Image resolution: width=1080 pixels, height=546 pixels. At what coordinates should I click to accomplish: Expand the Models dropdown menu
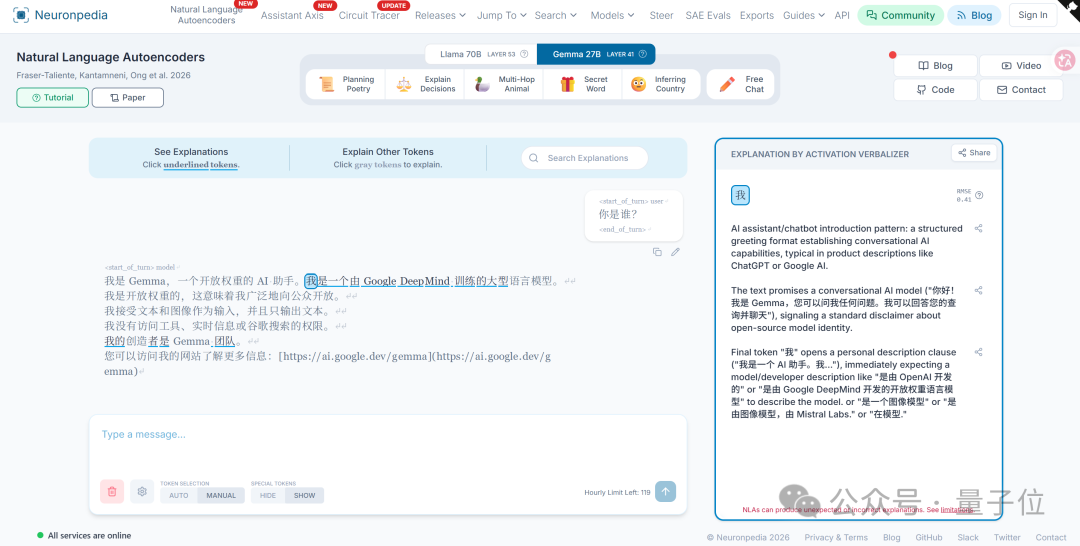click(612, 15)
